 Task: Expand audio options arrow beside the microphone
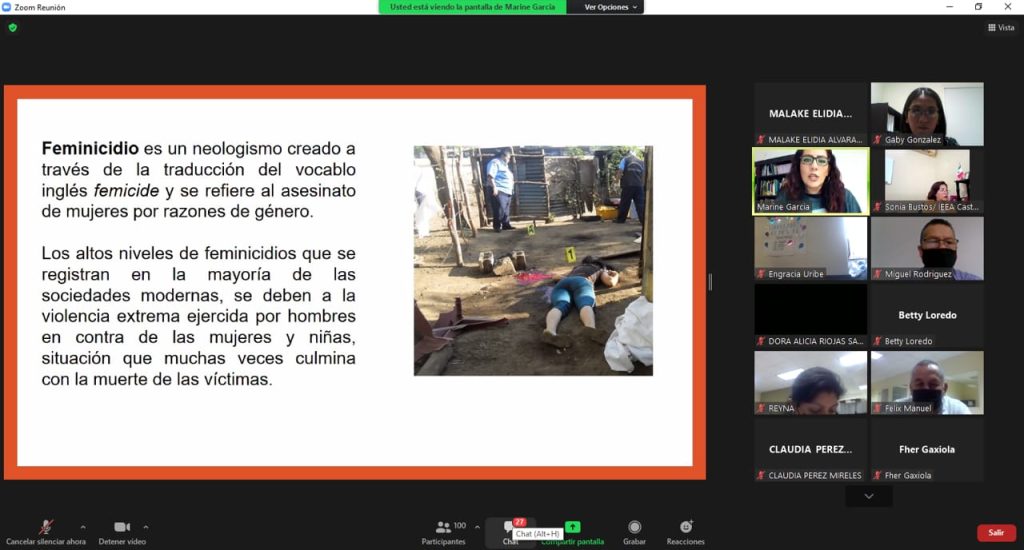tap(82, 527)
